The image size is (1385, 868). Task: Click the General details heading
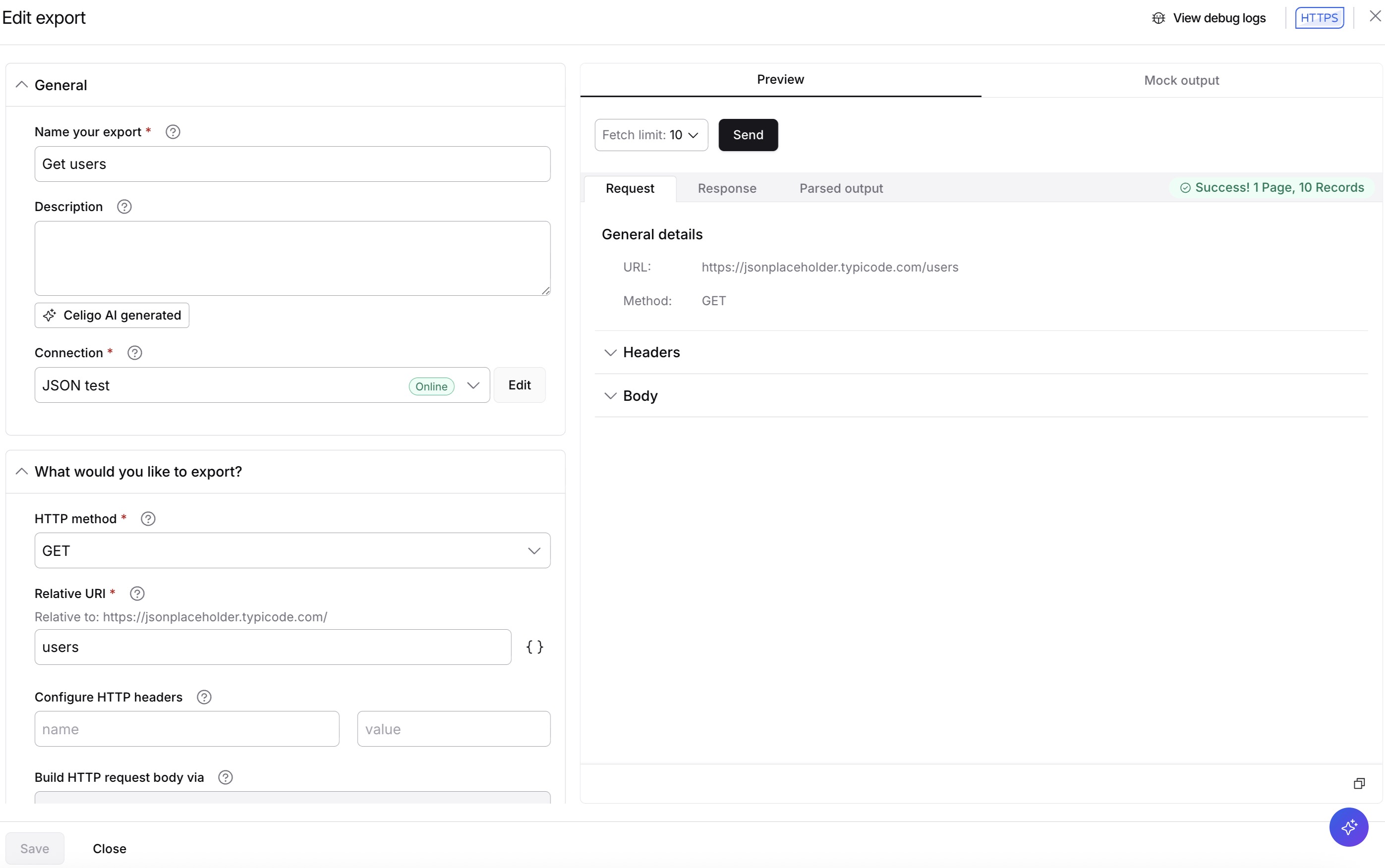[x=652, y=234]
